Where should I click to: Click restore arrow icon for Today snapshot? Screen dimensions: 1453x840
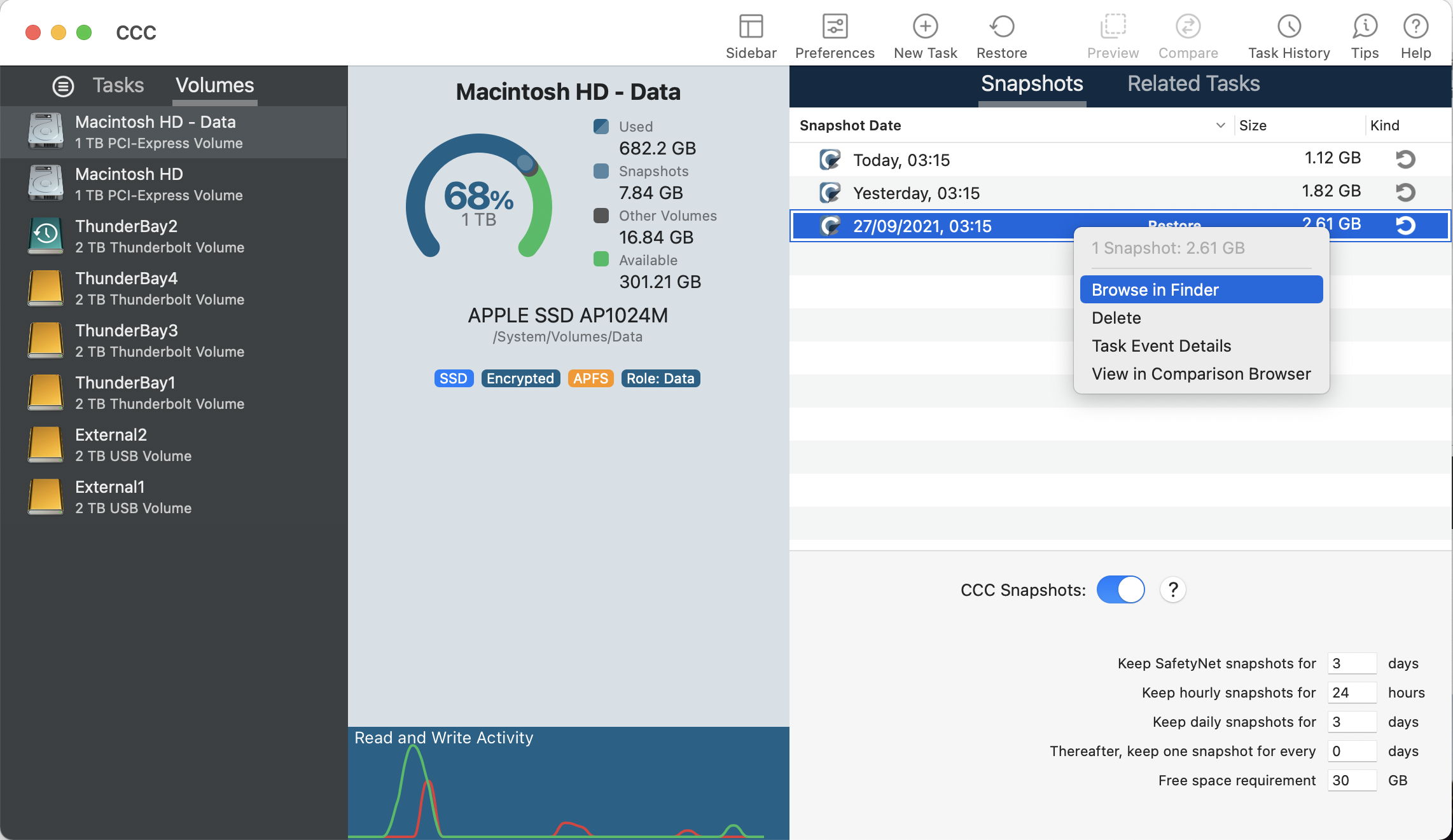coord(1405,159)
